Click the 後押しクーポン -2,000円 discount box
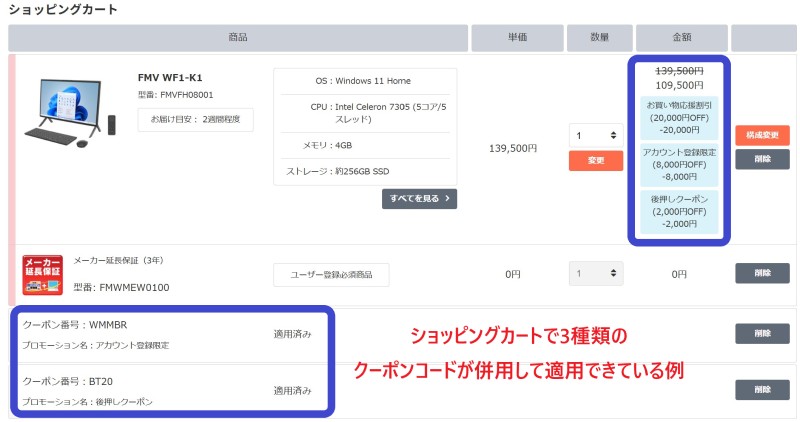Viewport: 800px width, 422px height. pos(679,212)
